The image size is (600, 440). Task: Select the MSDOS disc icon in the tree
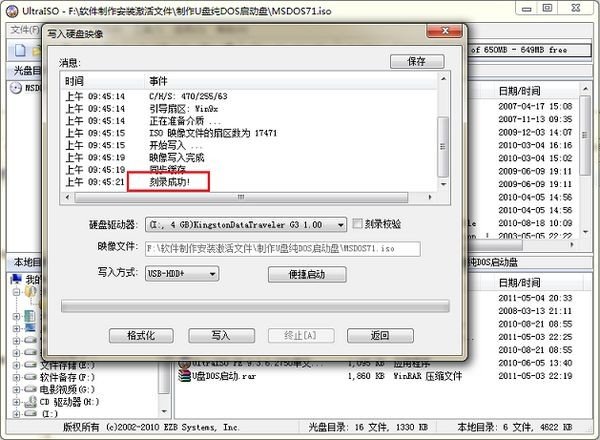pos(17,88)
